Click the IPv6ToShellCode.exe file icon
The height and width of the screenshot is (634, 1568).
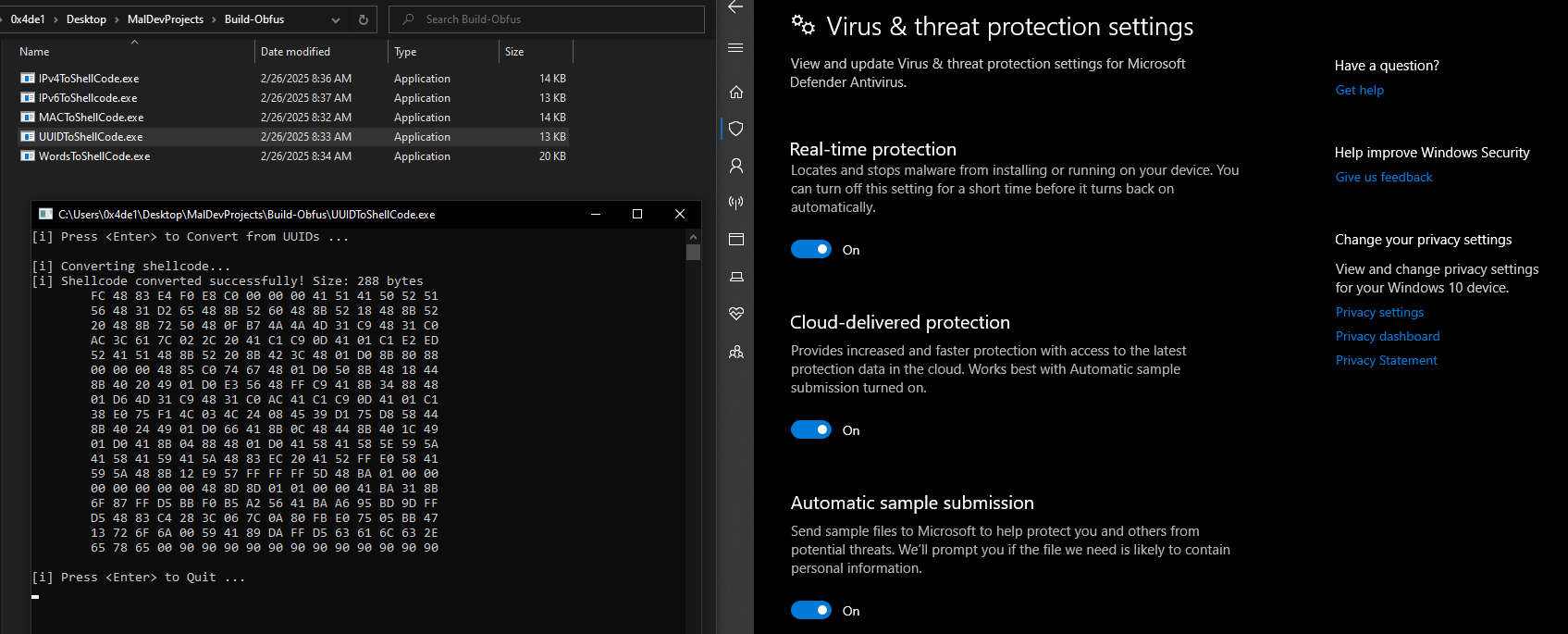(x=28, y=98)
